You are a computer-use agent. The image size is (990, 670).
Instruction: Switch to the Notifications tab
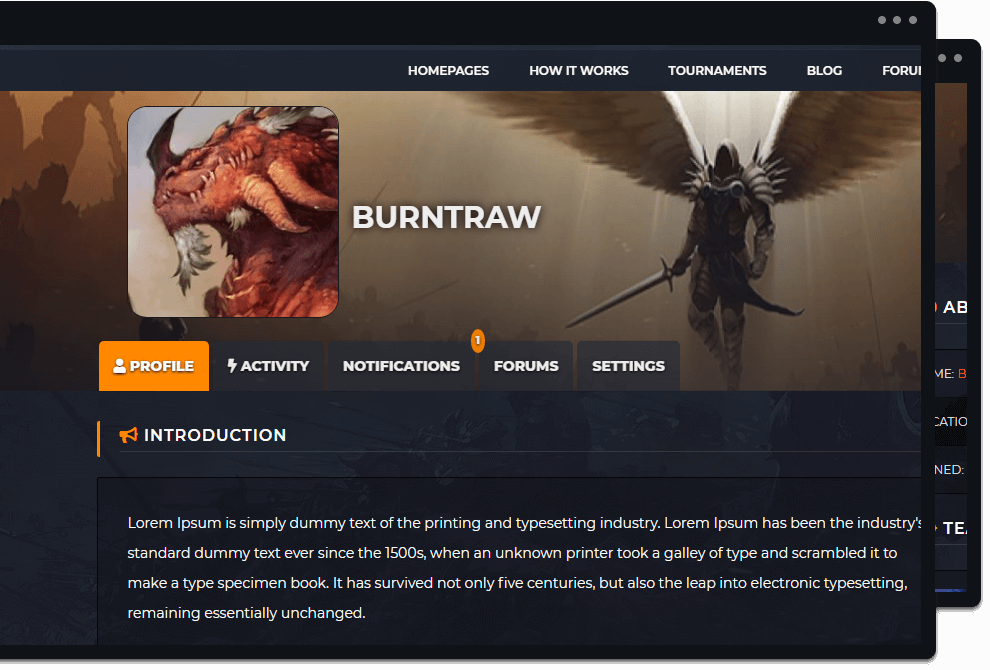401,366
